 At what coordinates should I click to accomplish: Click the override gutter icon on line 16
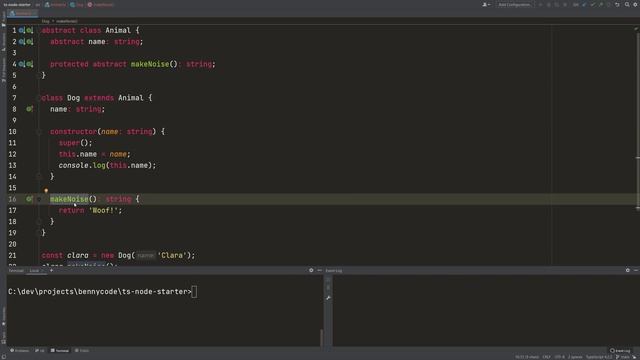[x=29, y=199]
